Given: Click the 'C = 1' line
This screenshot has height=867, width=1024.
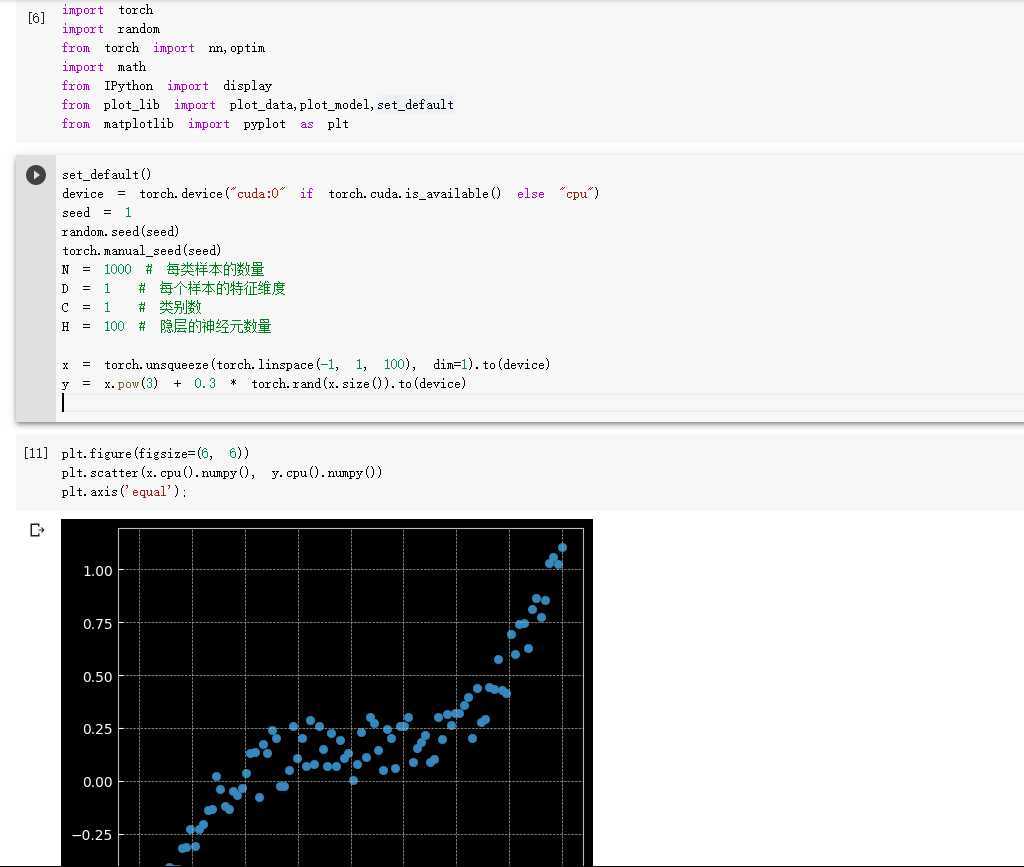Looking at the screenshot, I should click(x=131, y=307).
